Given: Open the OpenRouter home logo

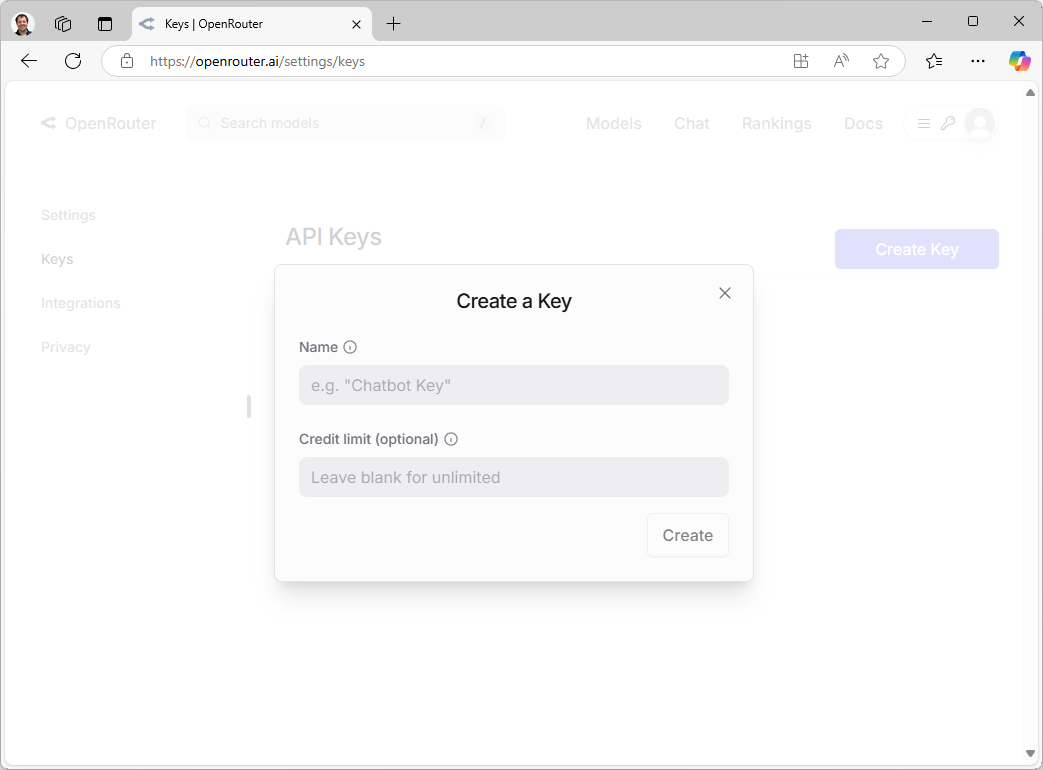Looking at the screenshot, I should [98, 123].
